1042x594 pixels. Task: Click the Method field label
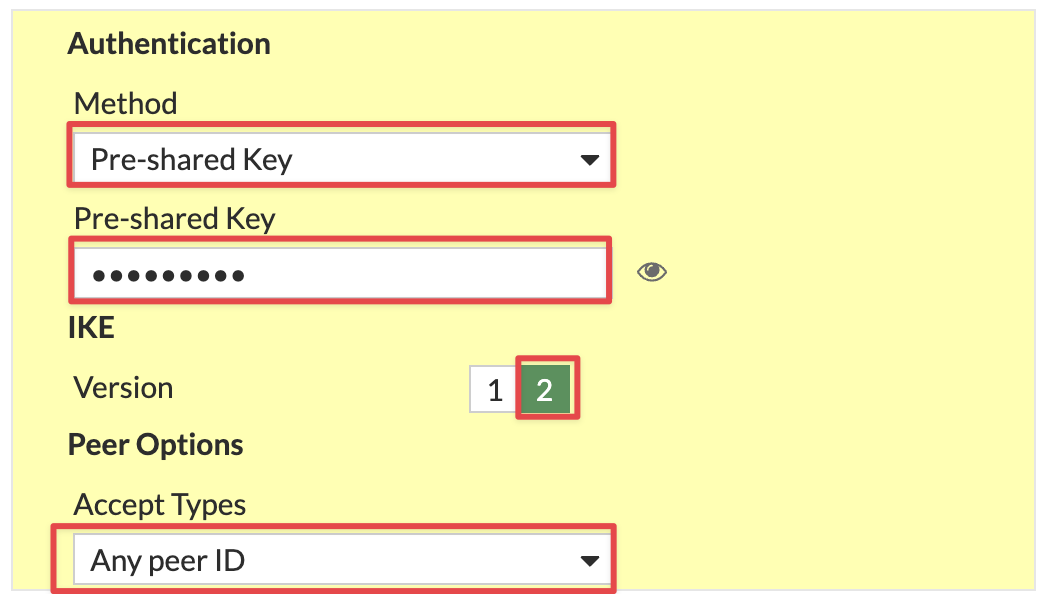126,103
